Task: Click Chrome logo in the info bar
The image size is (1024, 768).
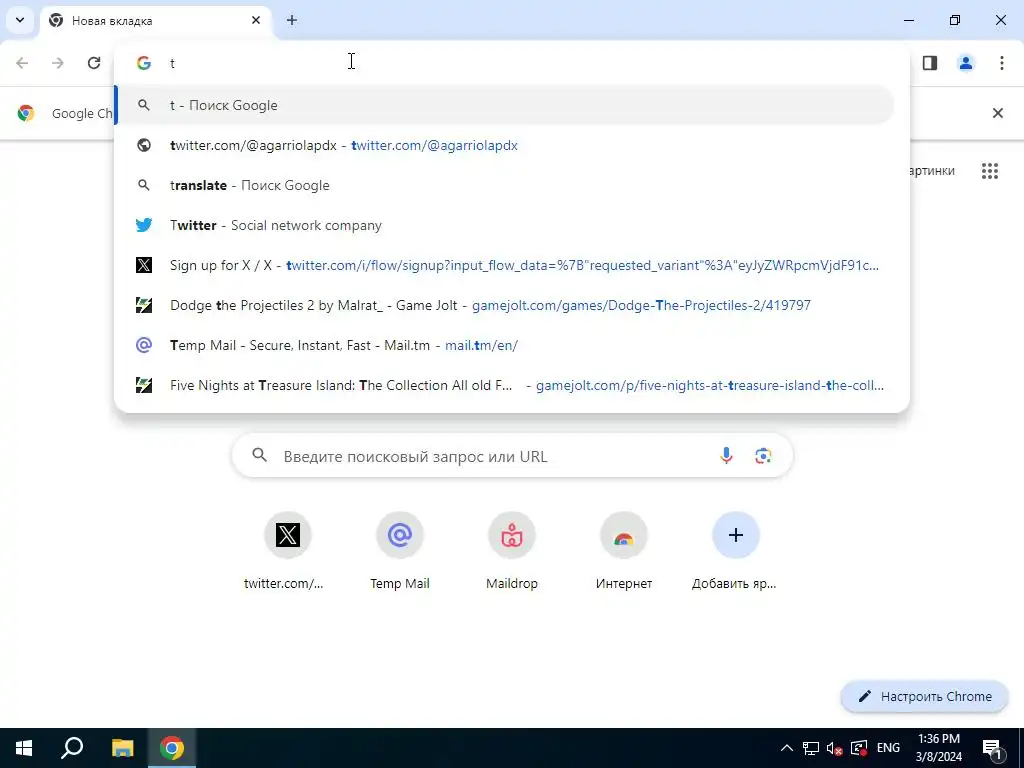Action: [26, 113]
